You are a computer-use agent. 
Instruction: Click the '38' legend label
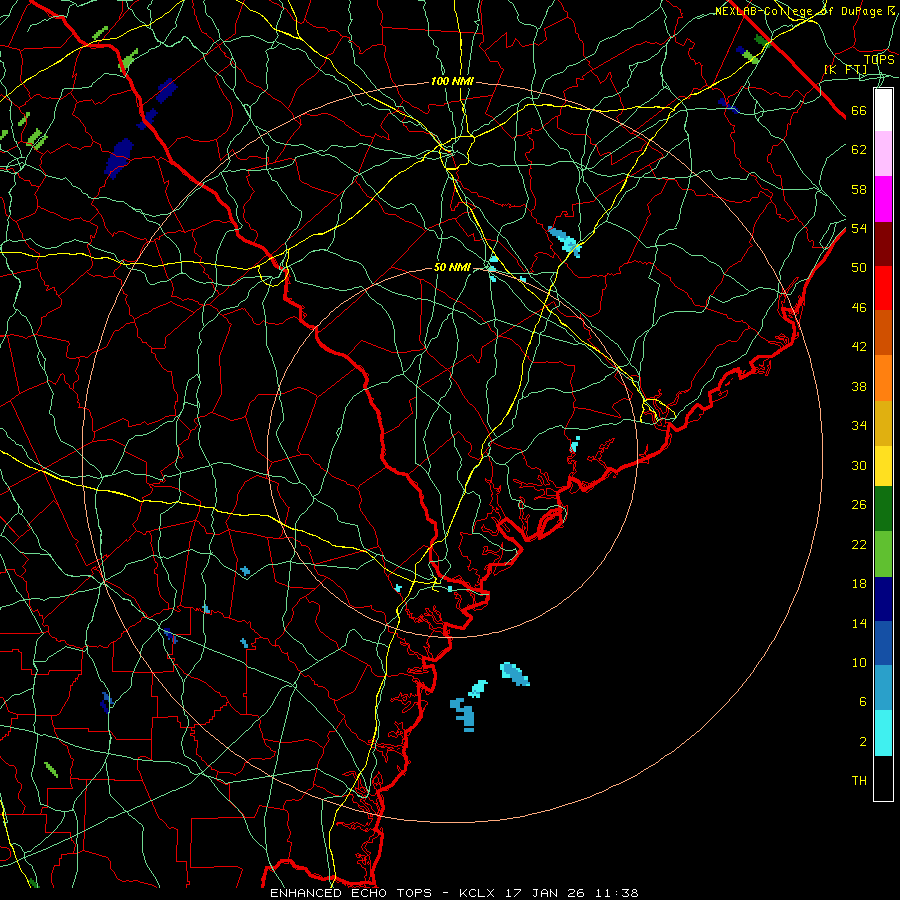tap(859, 387)
